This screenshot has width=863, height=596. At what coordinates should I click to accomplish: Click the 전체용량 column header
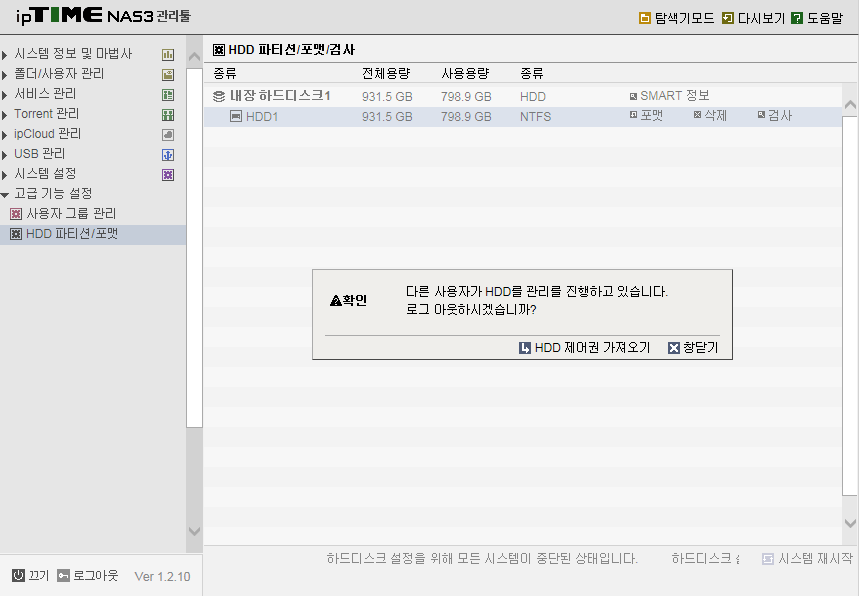click(386, 73)
